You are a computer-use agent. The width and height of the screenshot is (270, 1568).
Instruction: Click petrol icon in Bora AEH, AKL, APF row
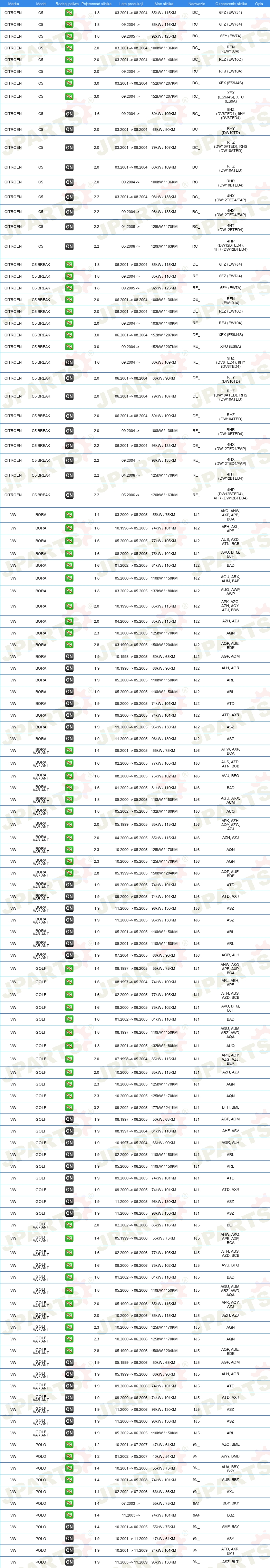(x=69, y=528)
